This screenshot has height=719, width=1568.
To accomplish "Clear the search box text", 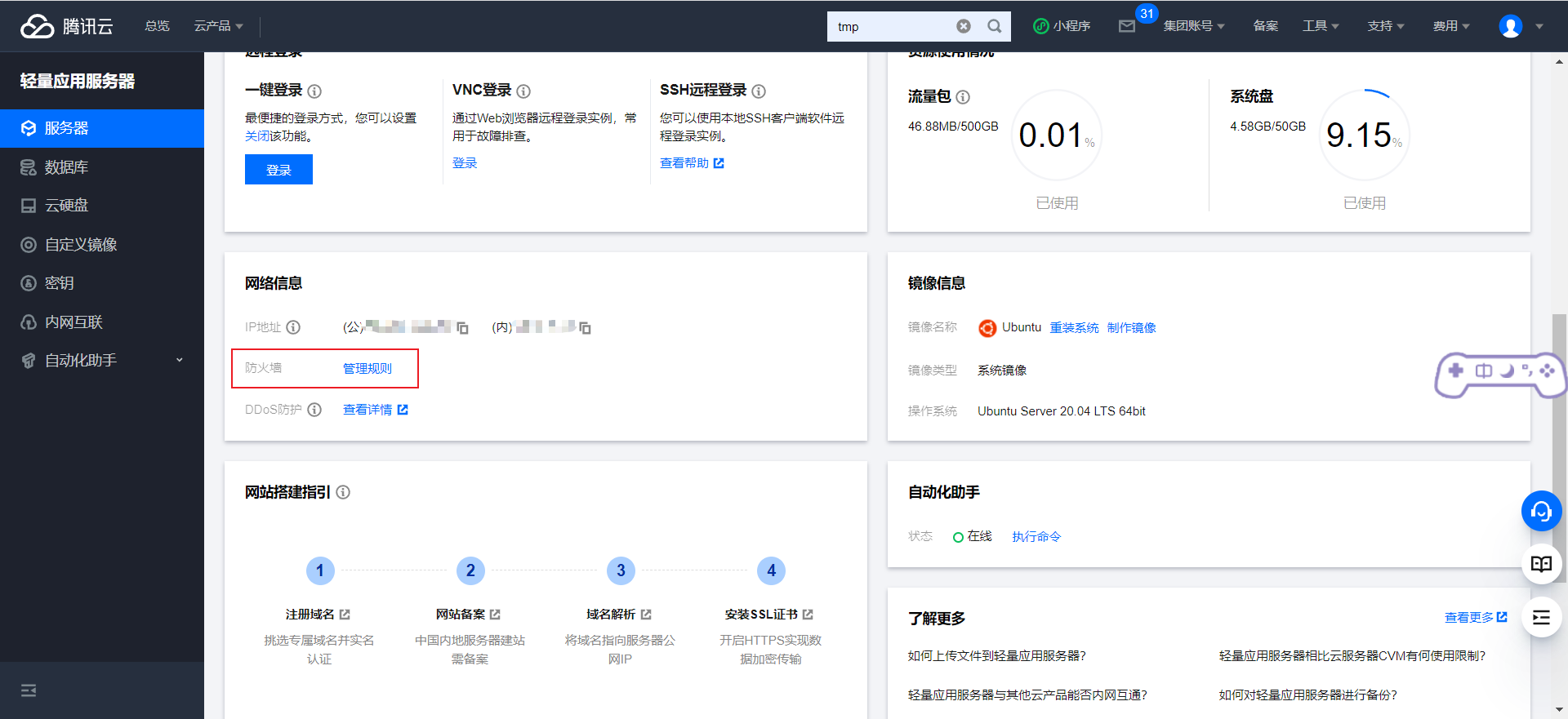I will tap(964, 26).
